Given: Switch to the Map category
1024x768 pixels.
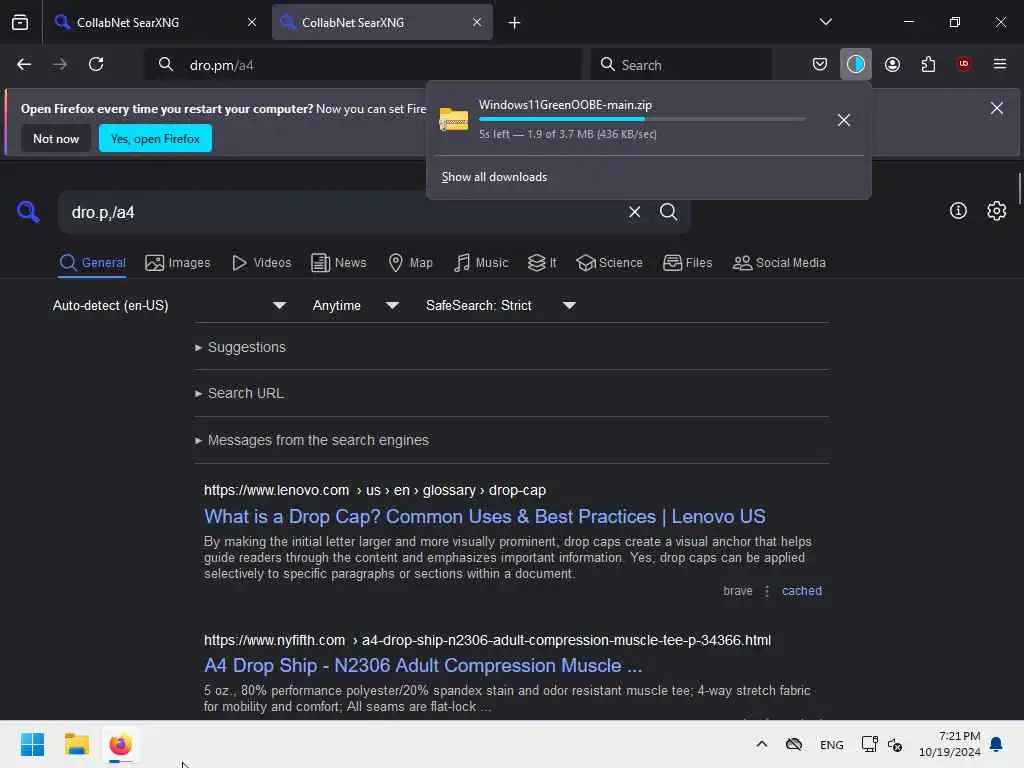Looking at the screenshot, I should coord(411,263).
